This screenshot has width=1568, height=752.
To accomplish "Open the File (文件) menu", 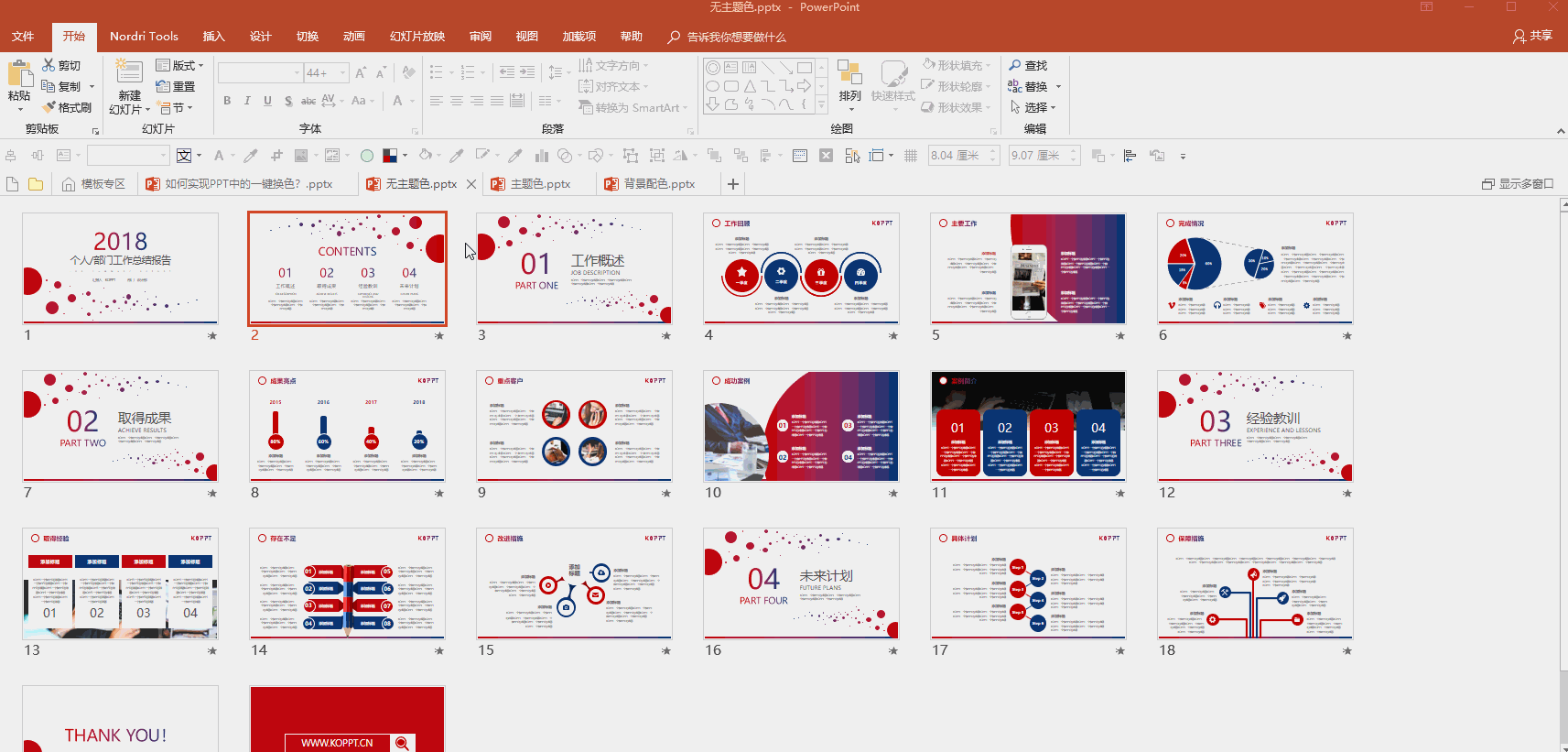I will 23,37.
